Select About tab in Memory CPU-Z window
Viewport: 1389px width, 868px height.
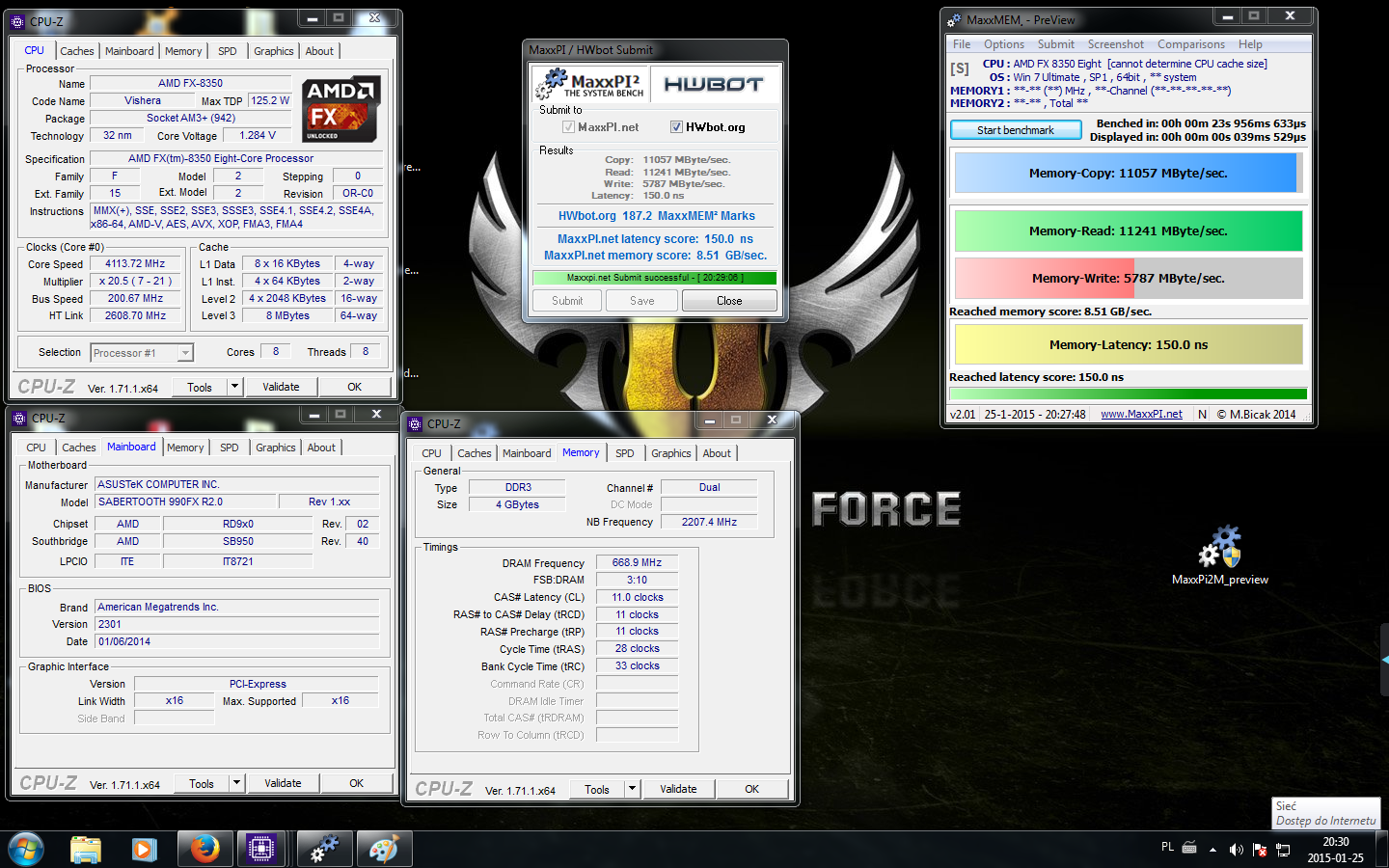[717, 453]
